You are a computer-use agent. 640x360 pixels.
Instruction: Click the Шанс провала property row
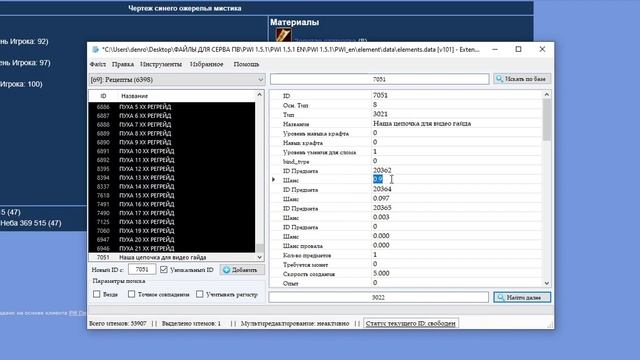(407, 246)
